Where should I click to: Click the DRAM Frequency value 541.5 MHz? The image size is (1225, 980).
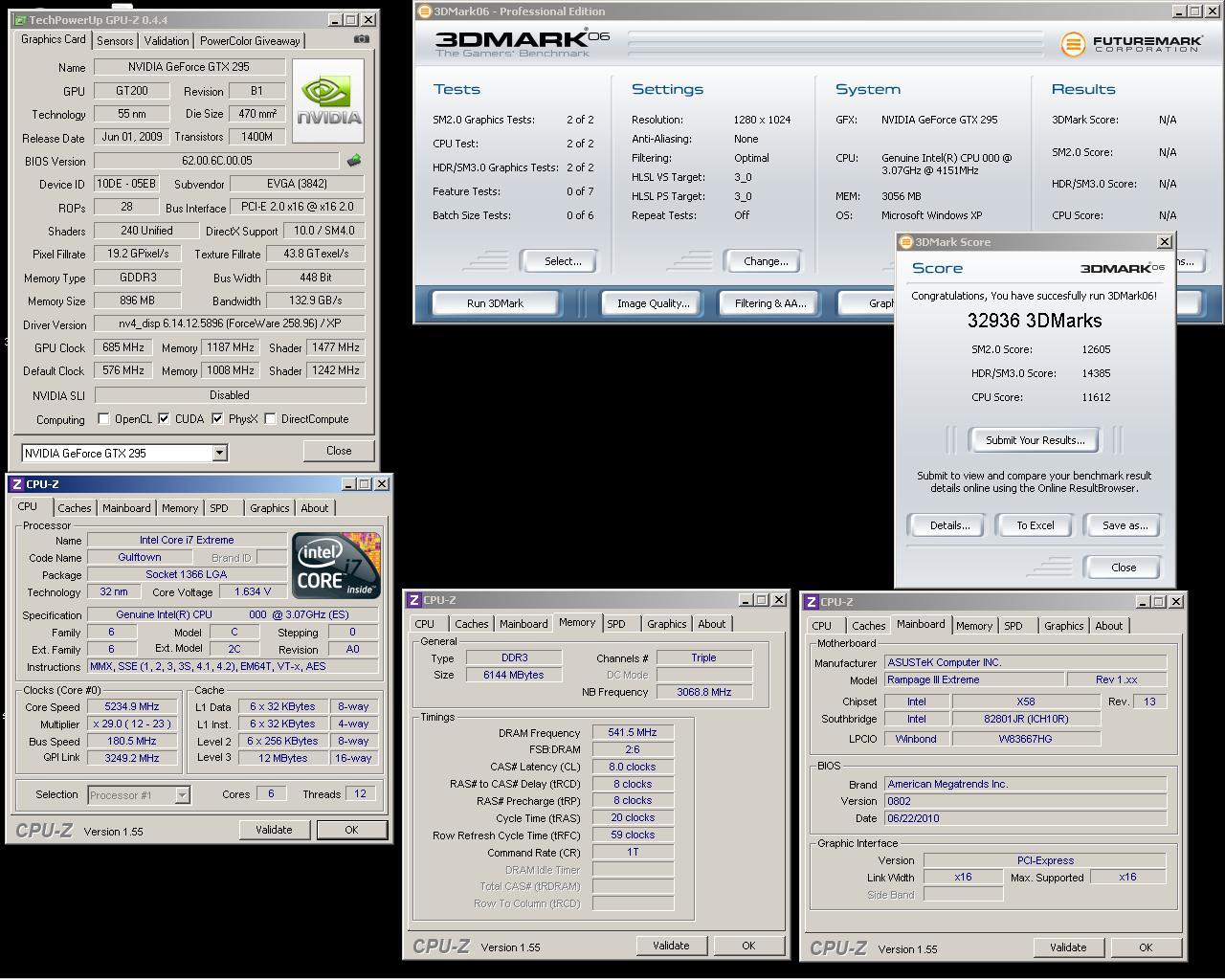[633, 732]
